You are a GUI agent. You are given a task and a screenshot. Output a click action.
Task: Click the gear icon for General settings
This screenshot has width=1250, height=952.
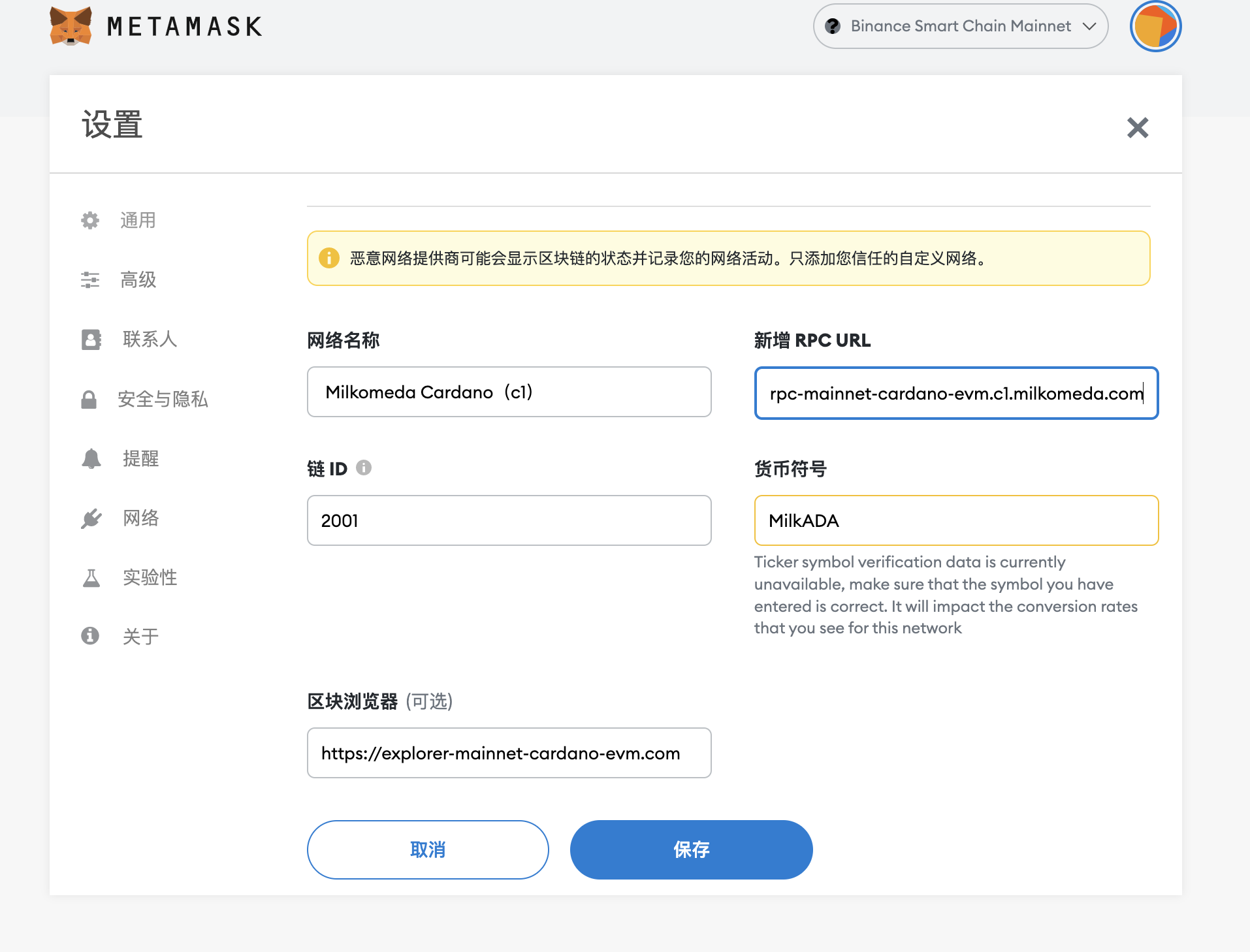click(x=90, y=221)
